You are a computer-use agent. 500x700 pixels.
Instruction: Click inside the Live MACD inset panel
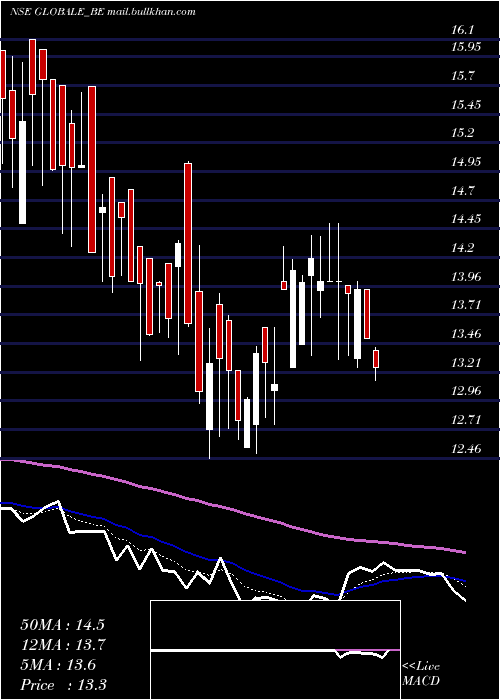point(275,650)
